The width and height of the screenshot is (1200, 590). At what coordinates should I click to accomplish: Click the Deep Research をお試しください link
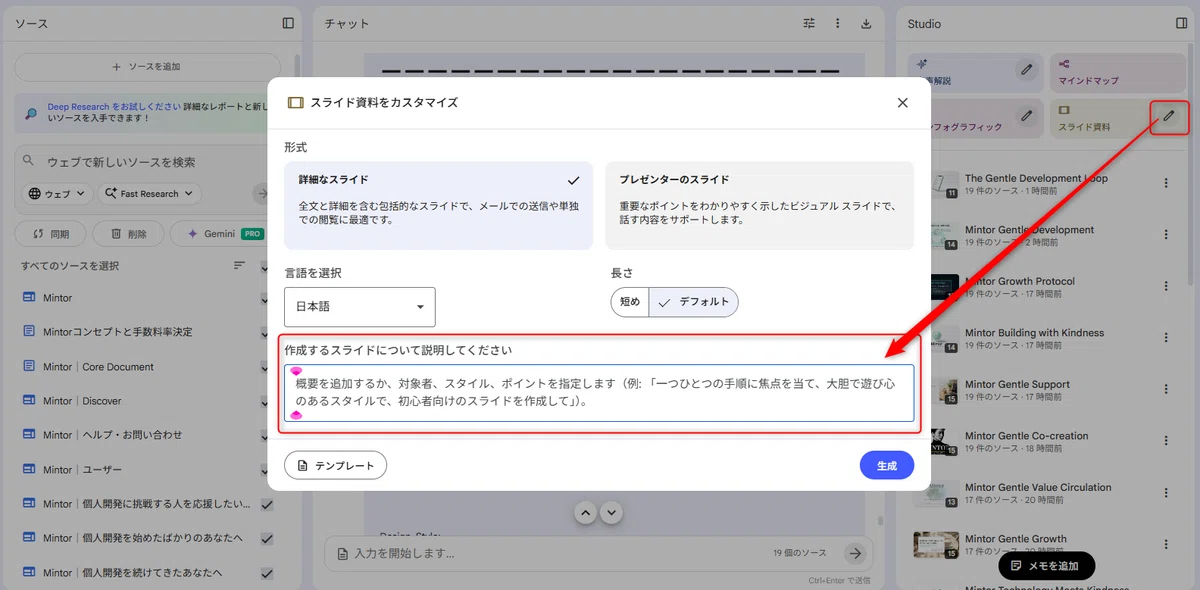(112, 105)
